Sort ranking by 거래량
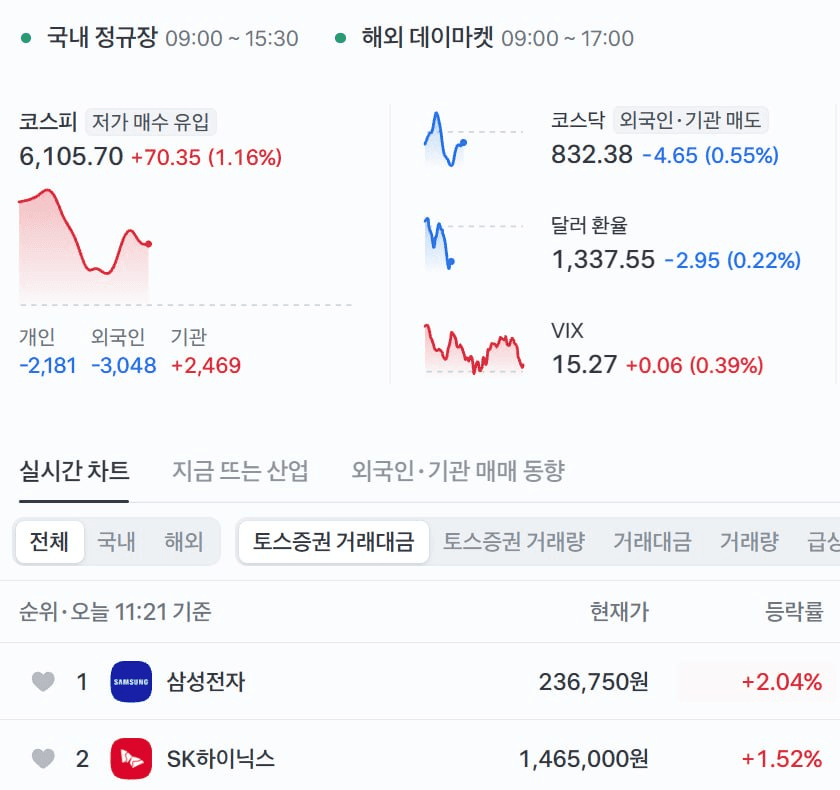This screenshot has width=840, height=790. [749, 541]
